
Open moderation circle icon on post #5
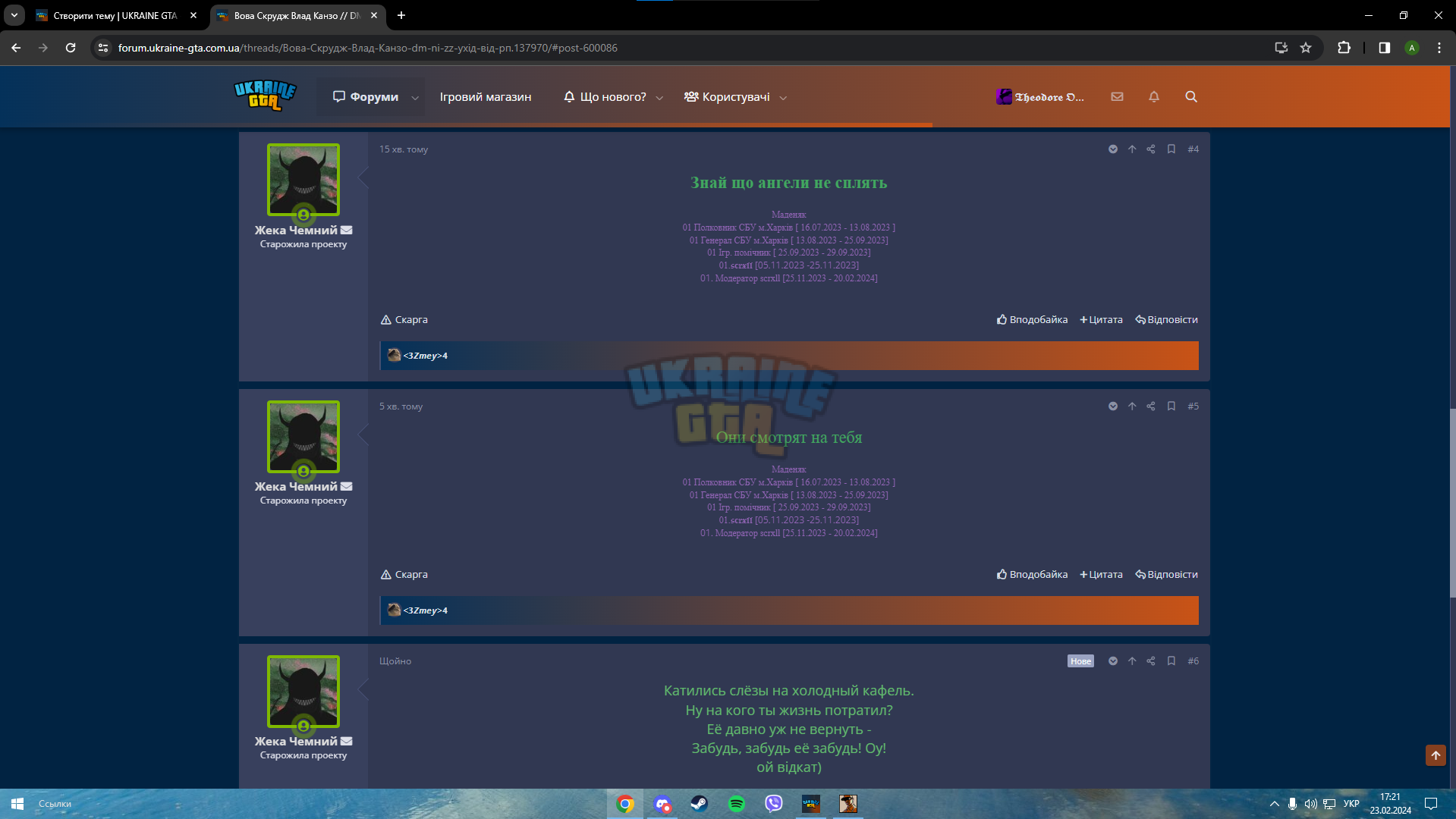(1113, 406)
